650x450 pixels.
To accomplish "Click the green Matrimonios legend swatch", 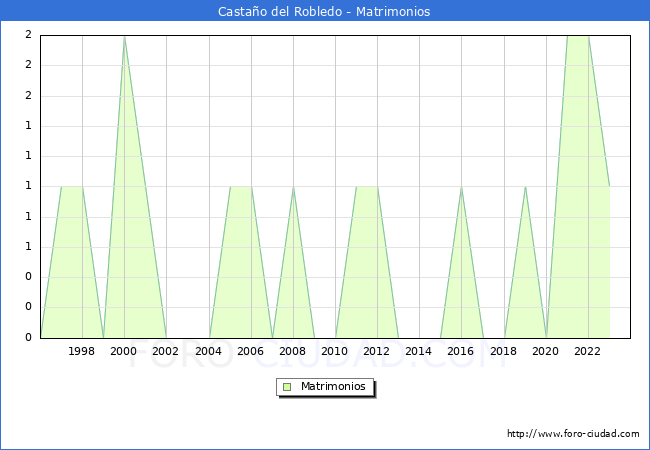I will tap(287, 387).
